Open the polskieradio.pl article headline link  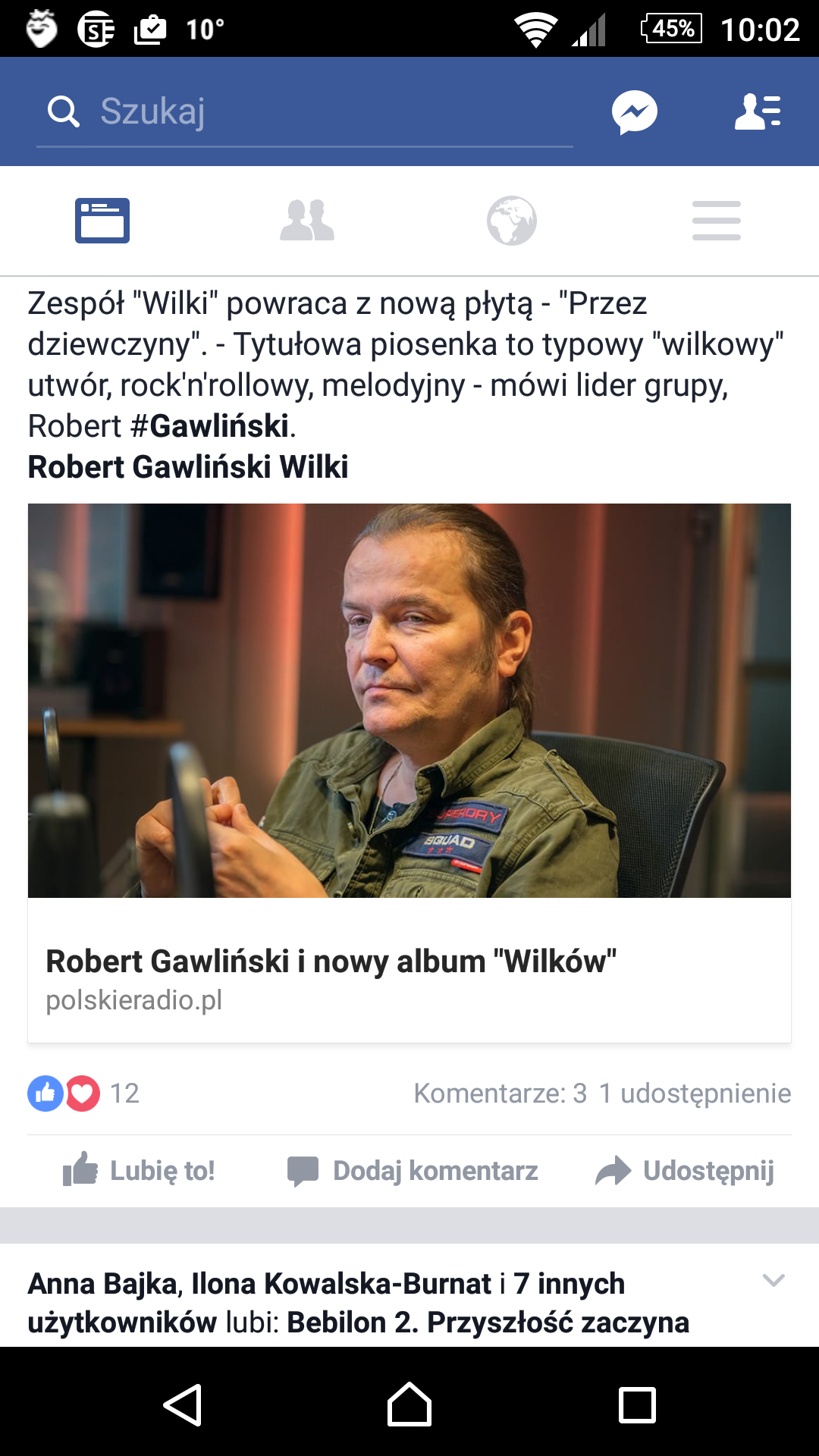pyautogui.click(x=331, y=962)
